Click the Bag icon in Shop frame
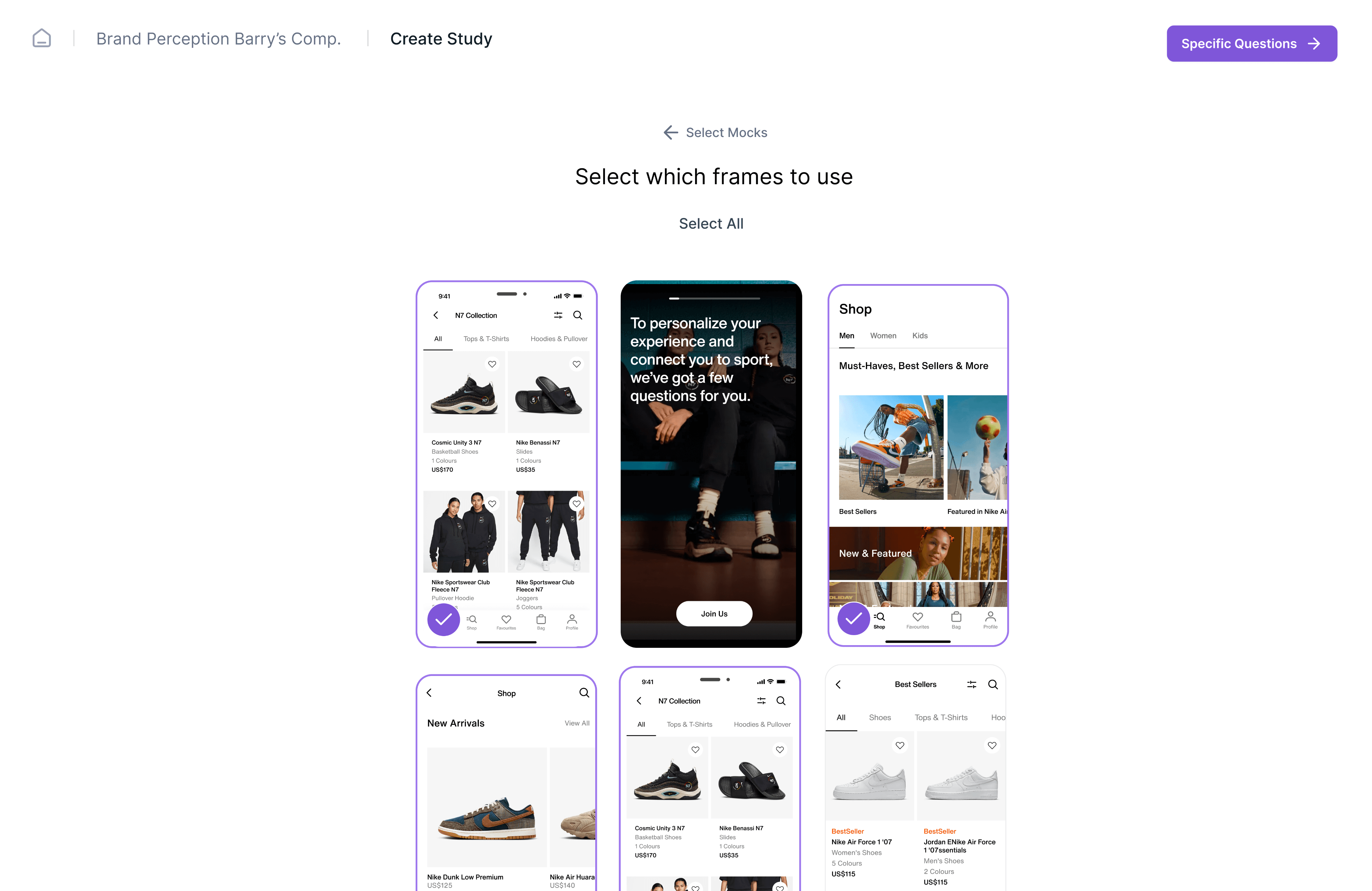1372x891 pixels. tap(956, 620)
